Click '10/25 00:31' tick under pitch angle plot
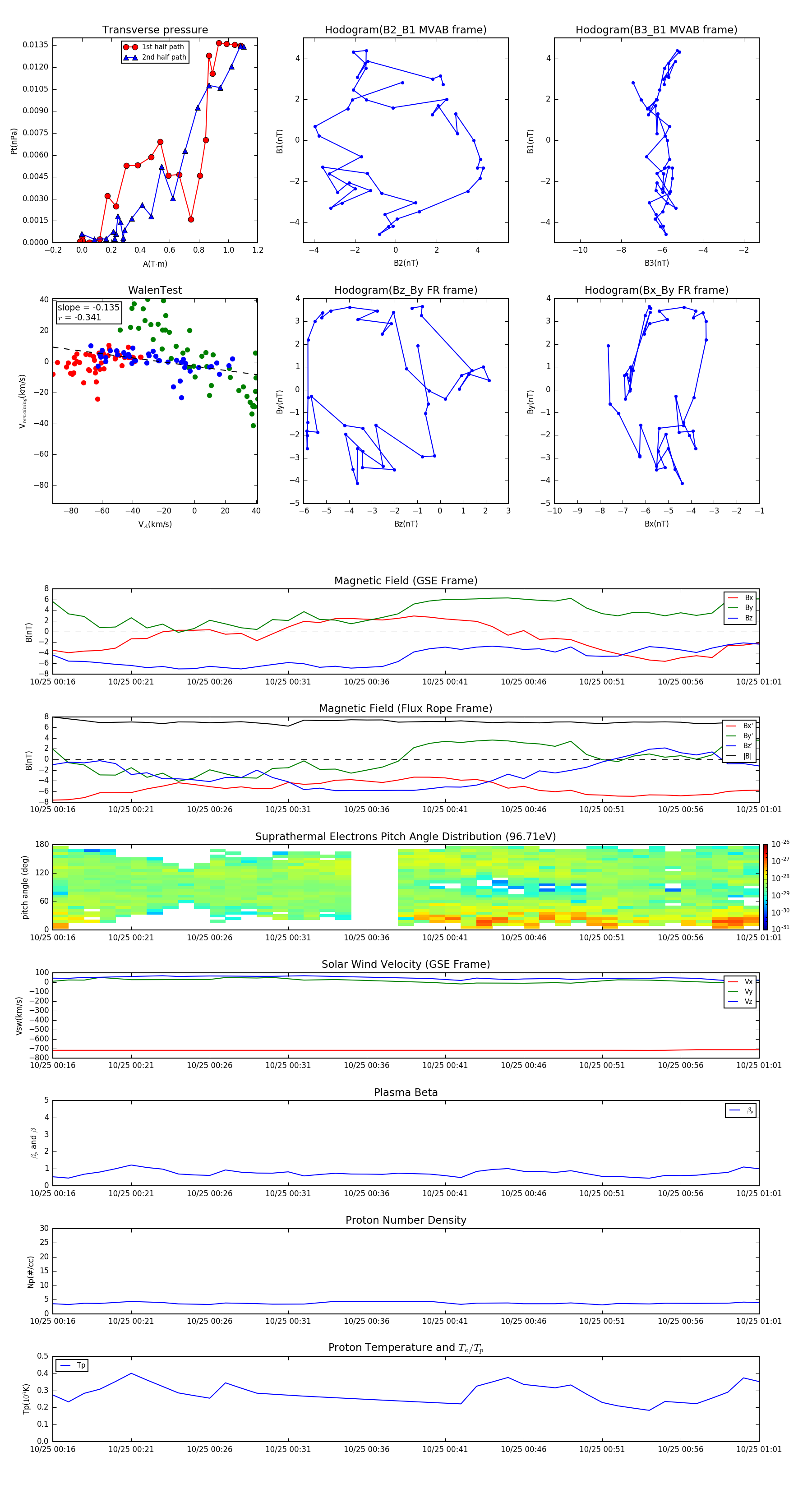This screenshot has width=812, height=1489. pyautogui.click(x=288, y=938)
